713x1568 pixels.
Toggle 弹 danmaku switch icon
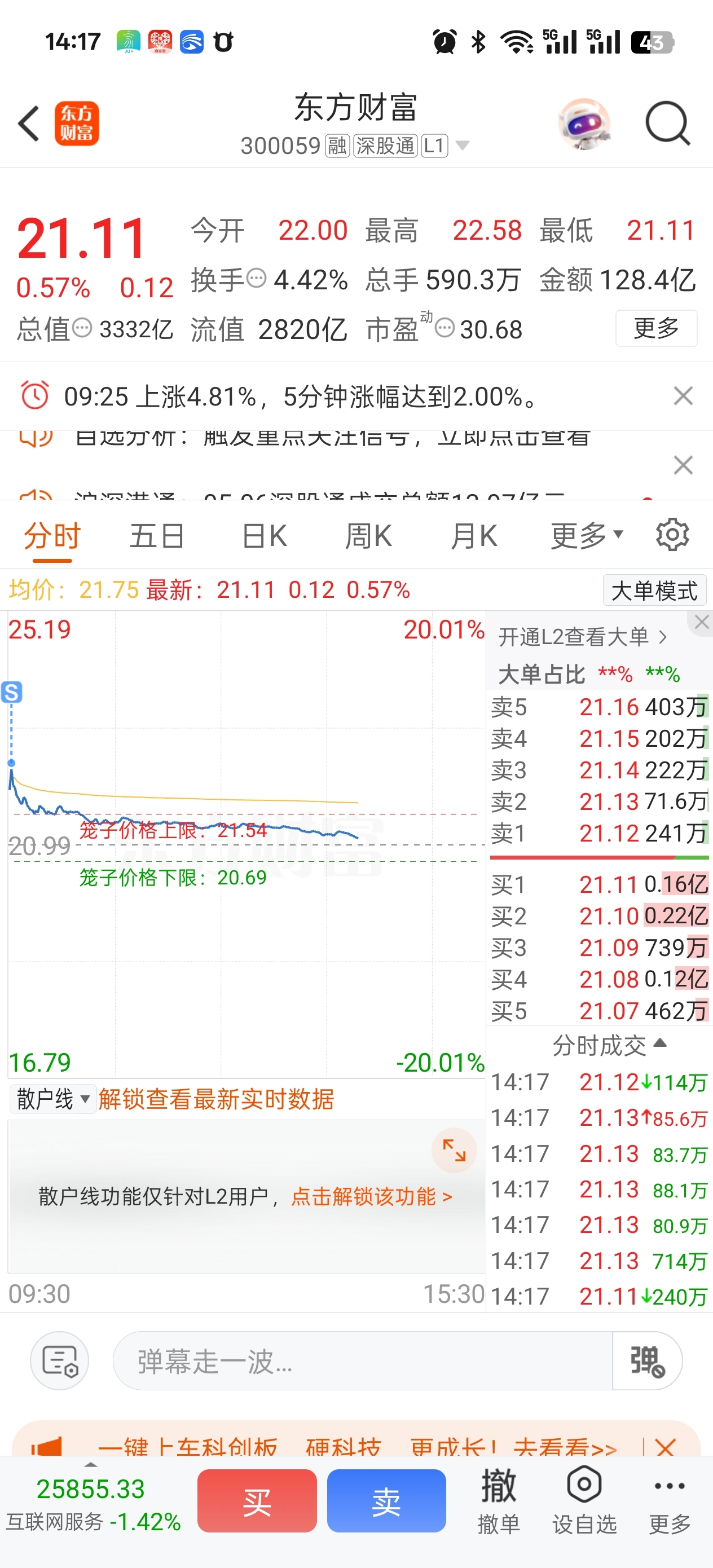(647, 1361)
